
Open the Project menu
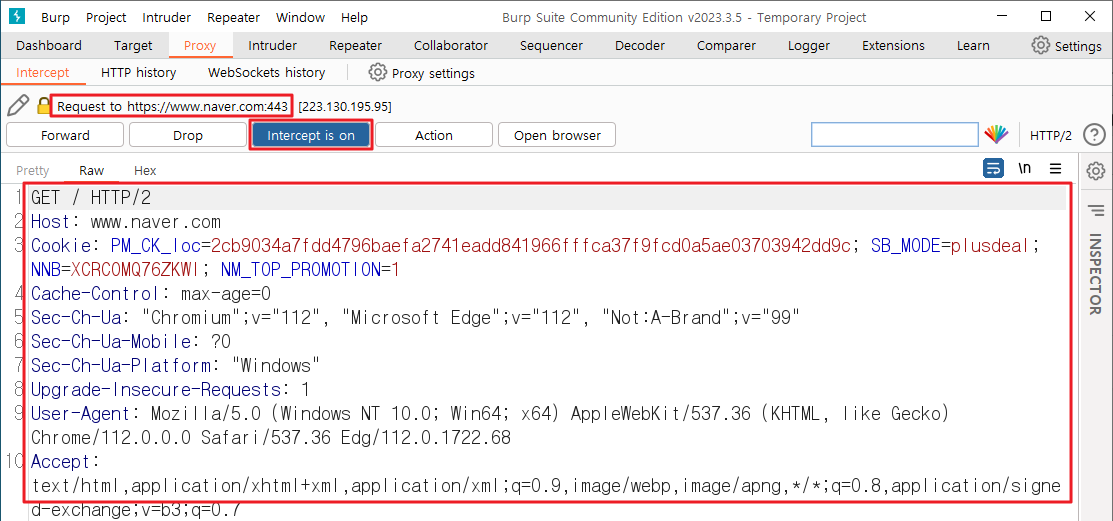[x=106, y=17]
